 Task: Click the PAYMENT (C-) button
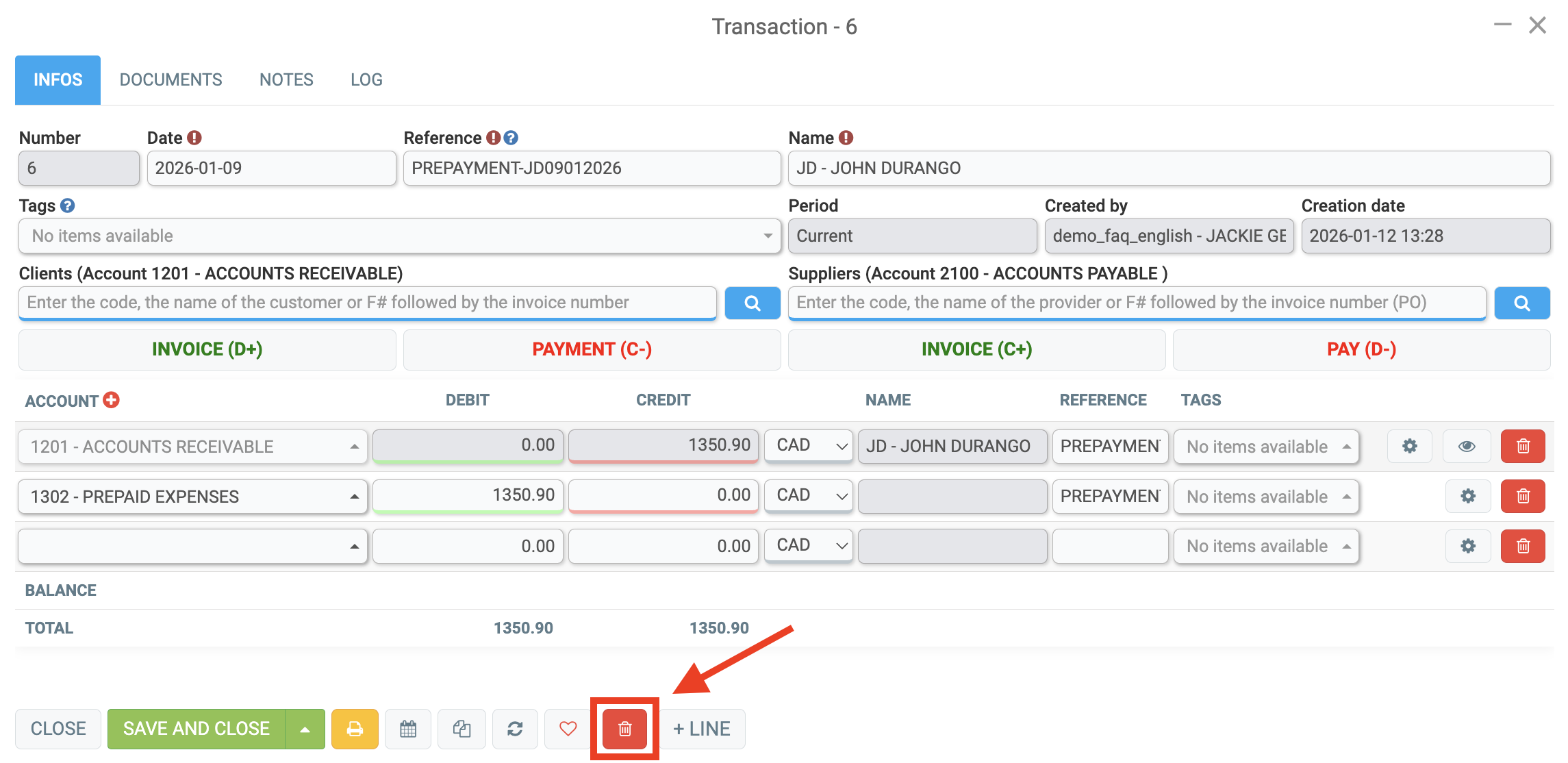(592, 349)
